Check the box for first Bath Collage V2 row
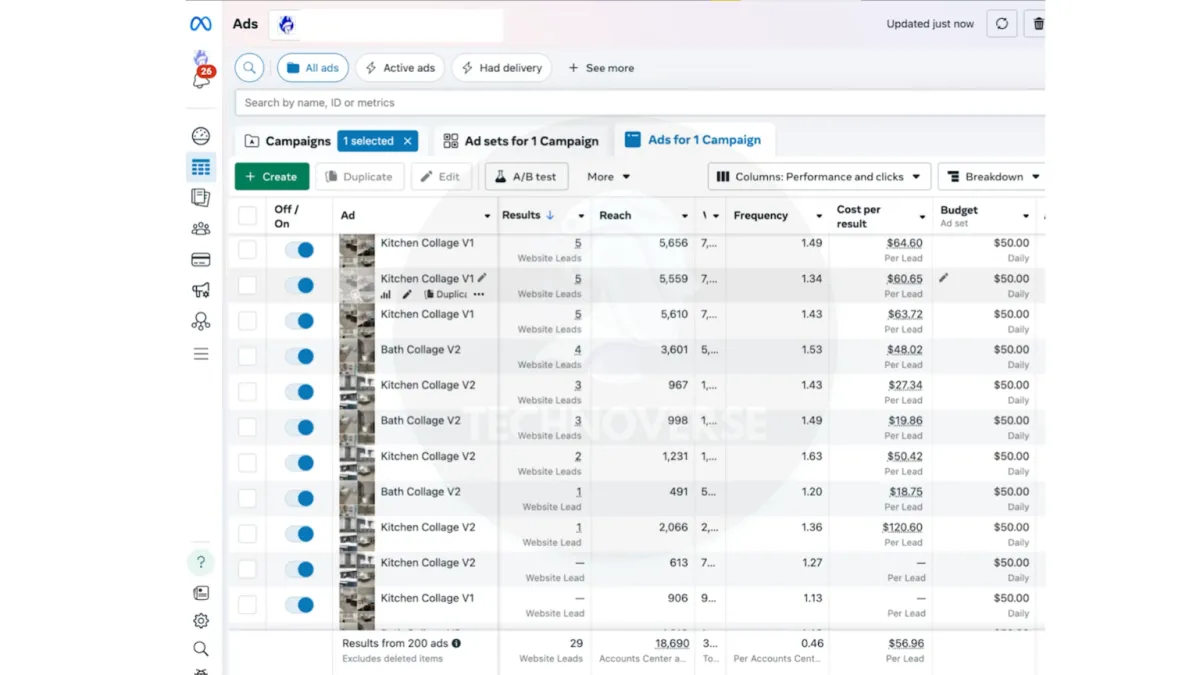The height and width of the screenshot is (675, 1200). point(247,357)
